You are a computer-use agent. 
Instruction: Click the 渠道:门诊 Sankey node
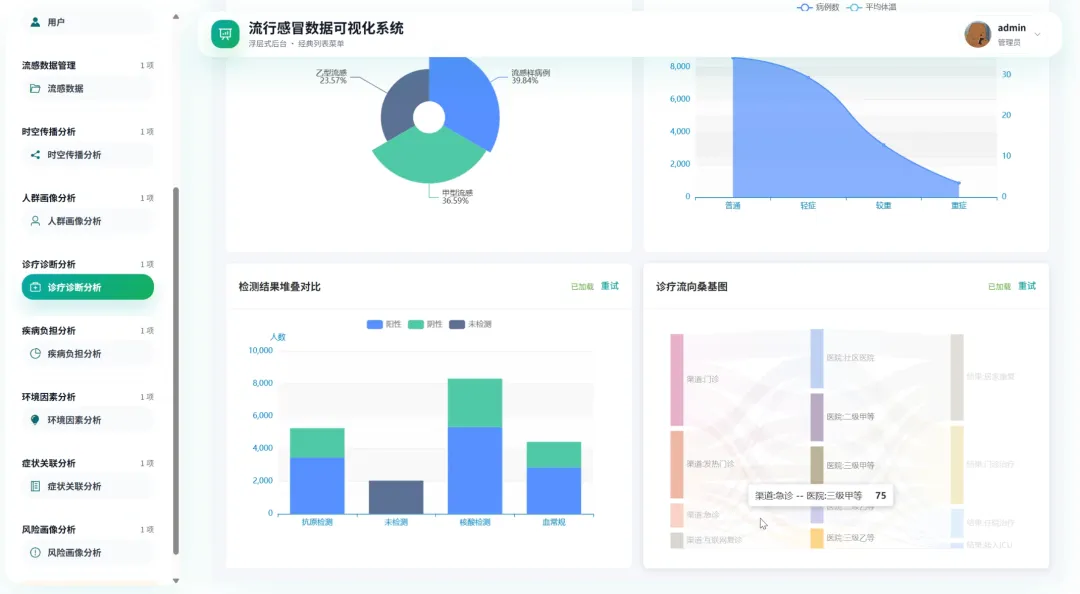click(x=677, y=380)
